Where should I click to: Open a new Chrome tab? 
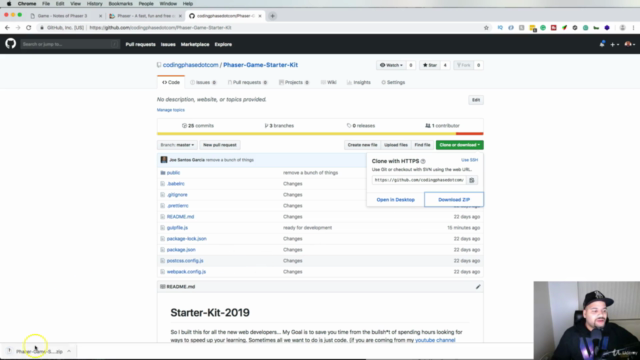tap(272, 16)
